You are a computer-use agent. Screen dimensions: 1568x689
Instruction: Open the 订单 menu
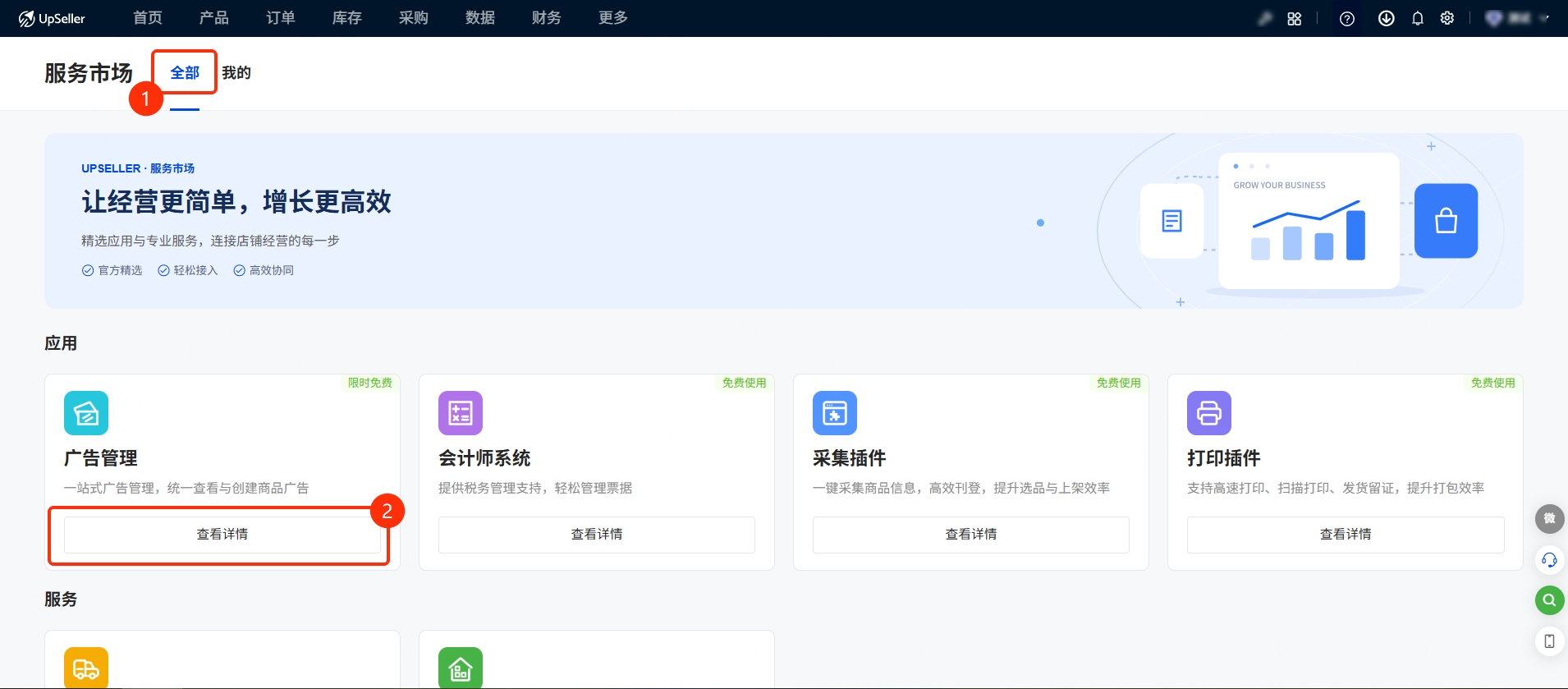(281, 18)
